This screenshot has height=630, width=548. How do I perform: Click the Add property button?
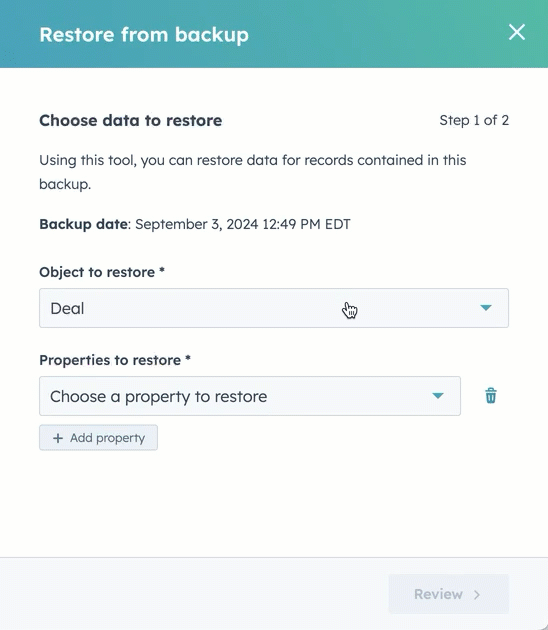click(x=98, y=438)
